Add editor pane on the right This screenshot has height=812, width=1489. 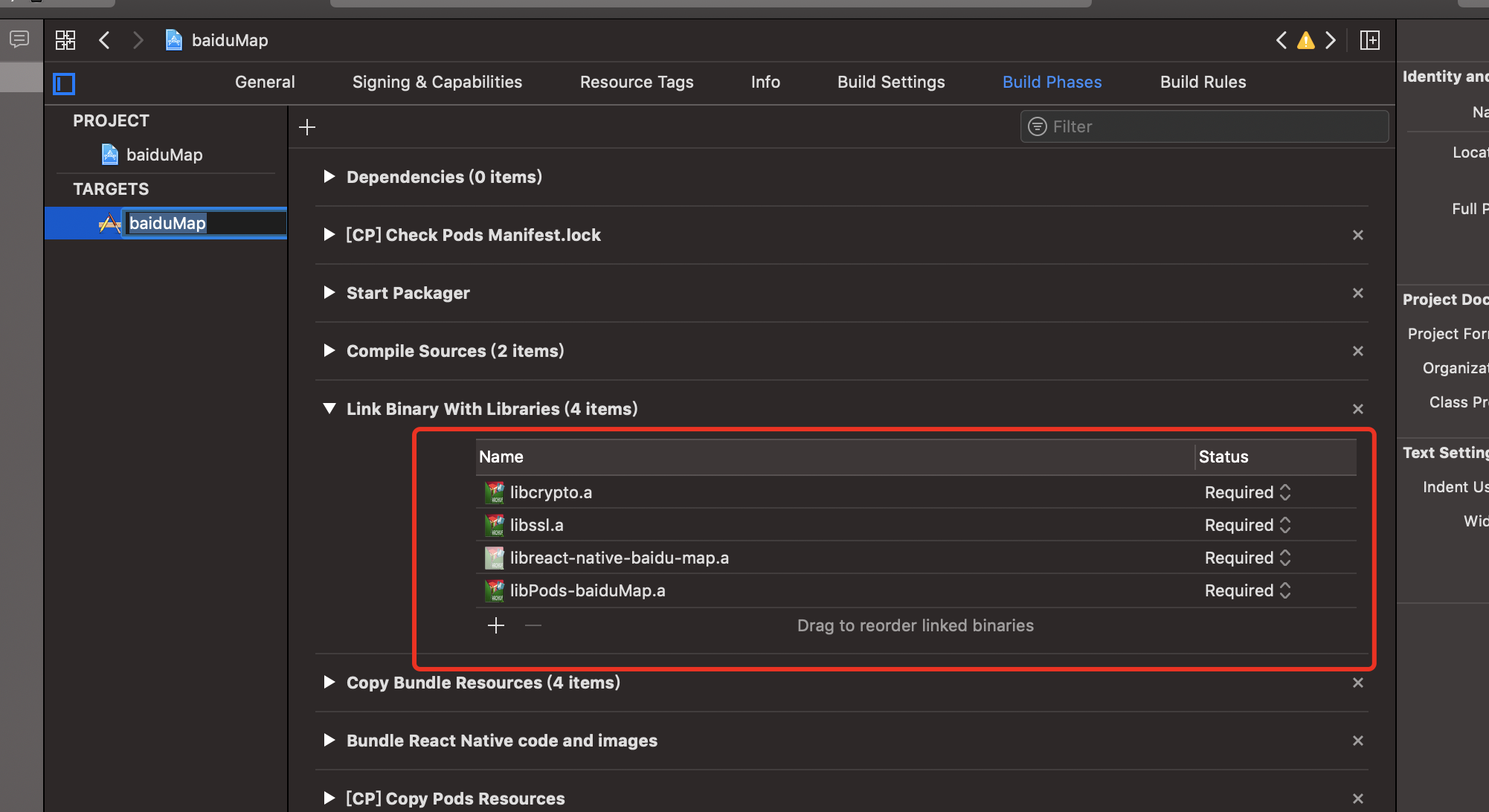pos(1369,40)
